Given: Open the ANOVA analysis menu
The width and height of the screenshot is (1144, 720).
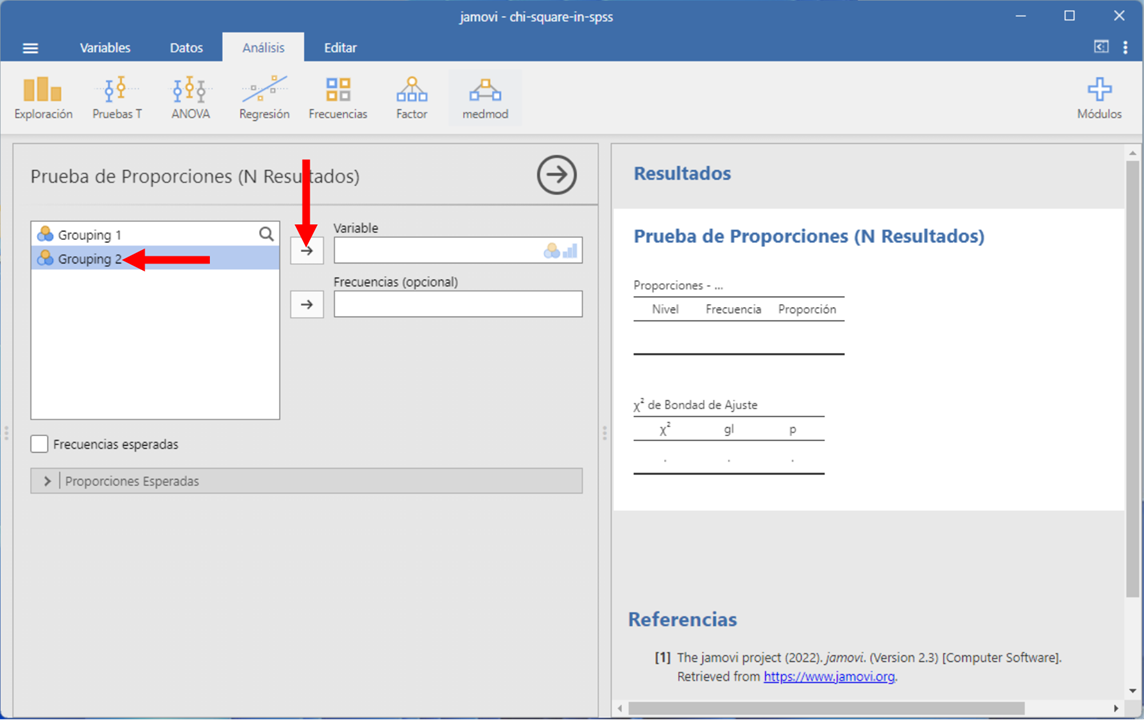Looking at the screenshot, I should coord(190,98).
